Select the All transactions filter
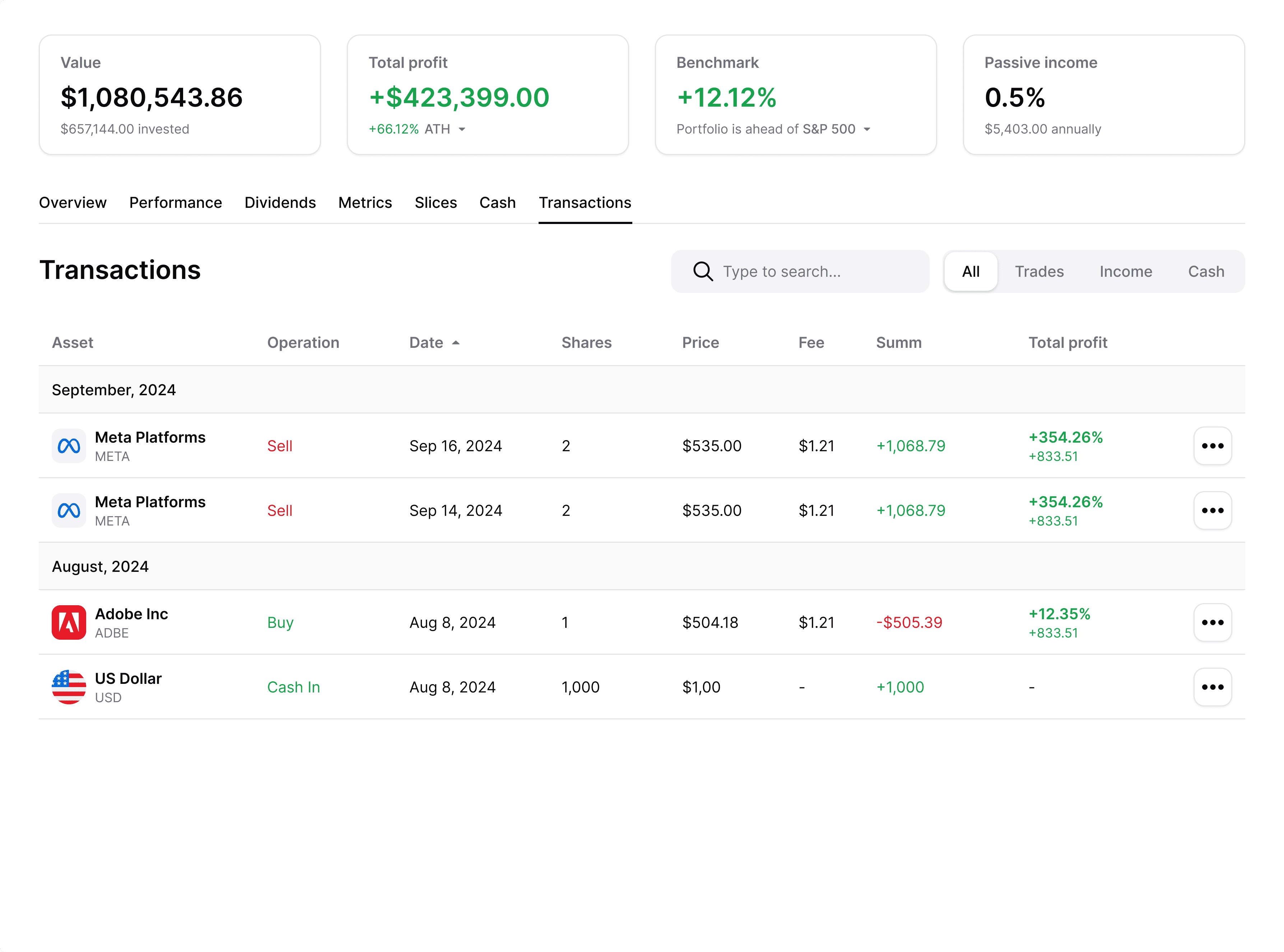 [971, 271]
